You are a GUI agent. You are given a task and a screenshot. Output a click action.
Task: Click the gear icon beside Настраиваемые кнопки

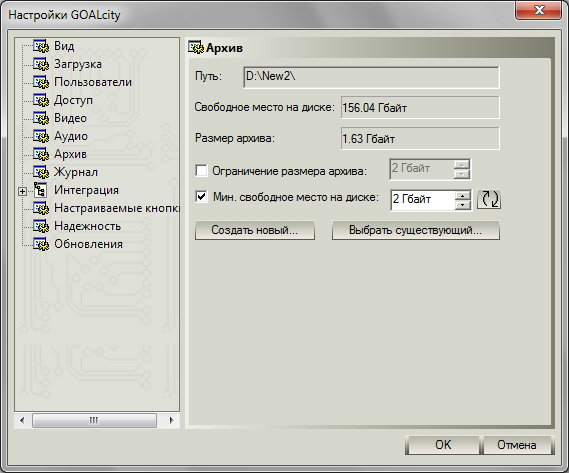(41, 208)
